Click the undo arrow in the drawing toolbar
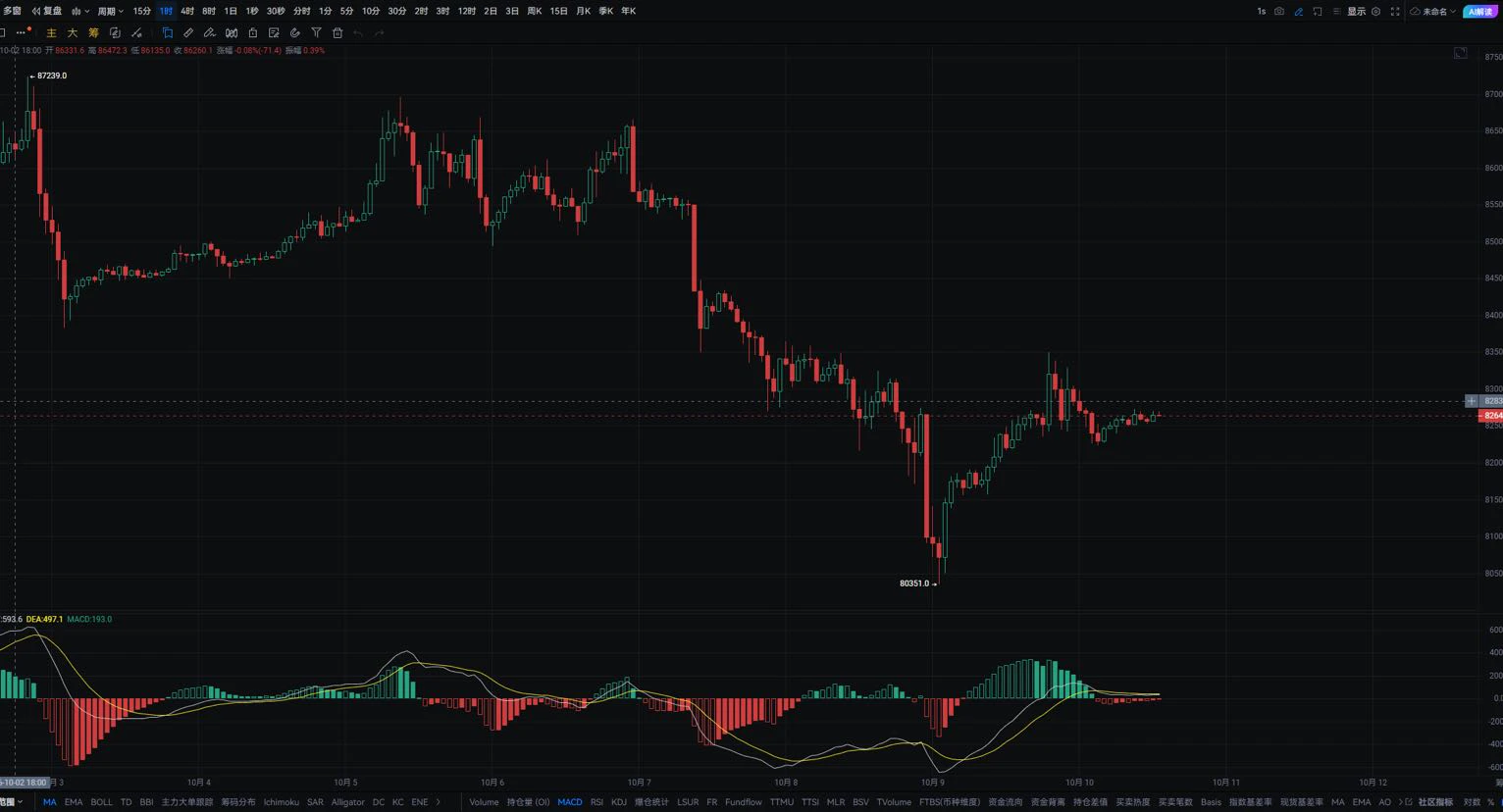The height and width of the screenshot is (812, 1503). tap(358, 33)
